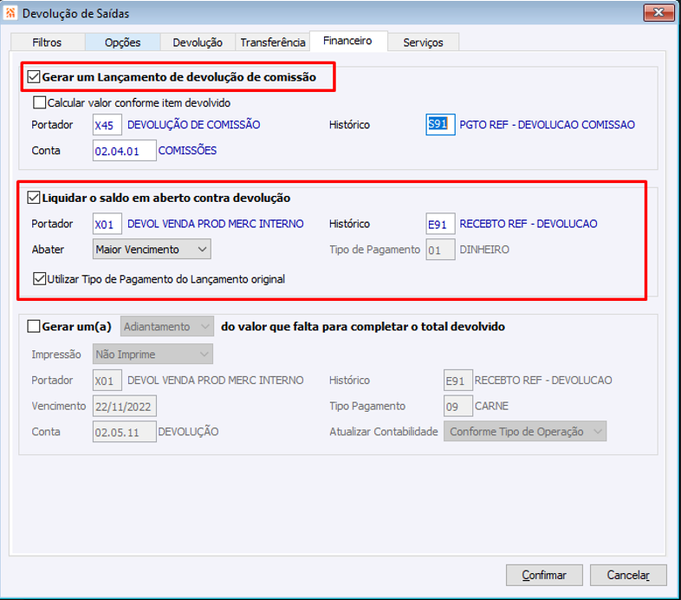
Task: Click the CARNE payment type label
Action: pos(491,406)
